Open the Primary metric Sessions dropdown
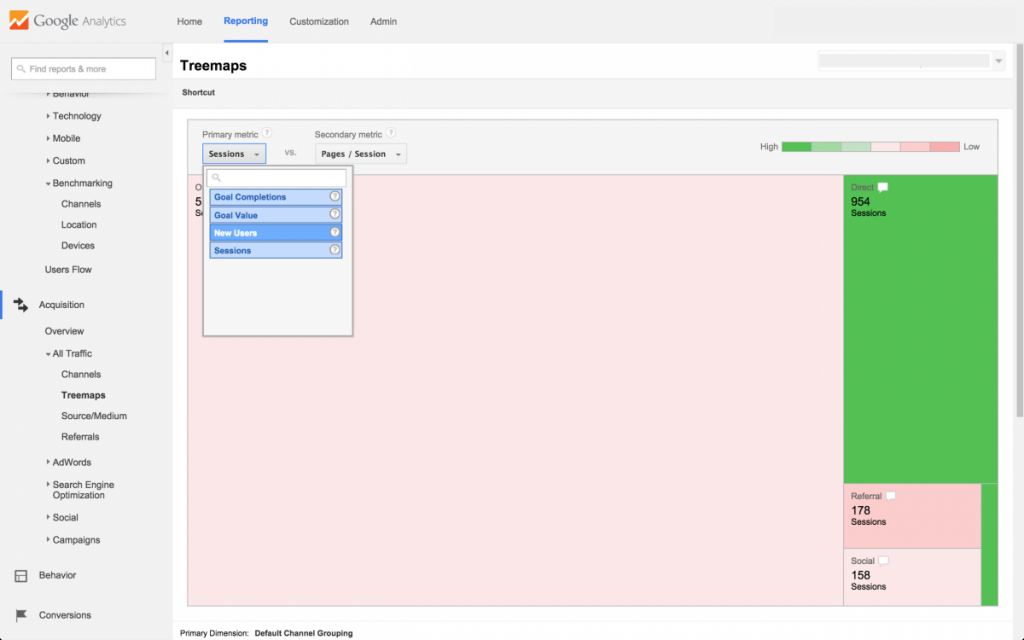Screen dimensions: 1024x640 [234, 154]
